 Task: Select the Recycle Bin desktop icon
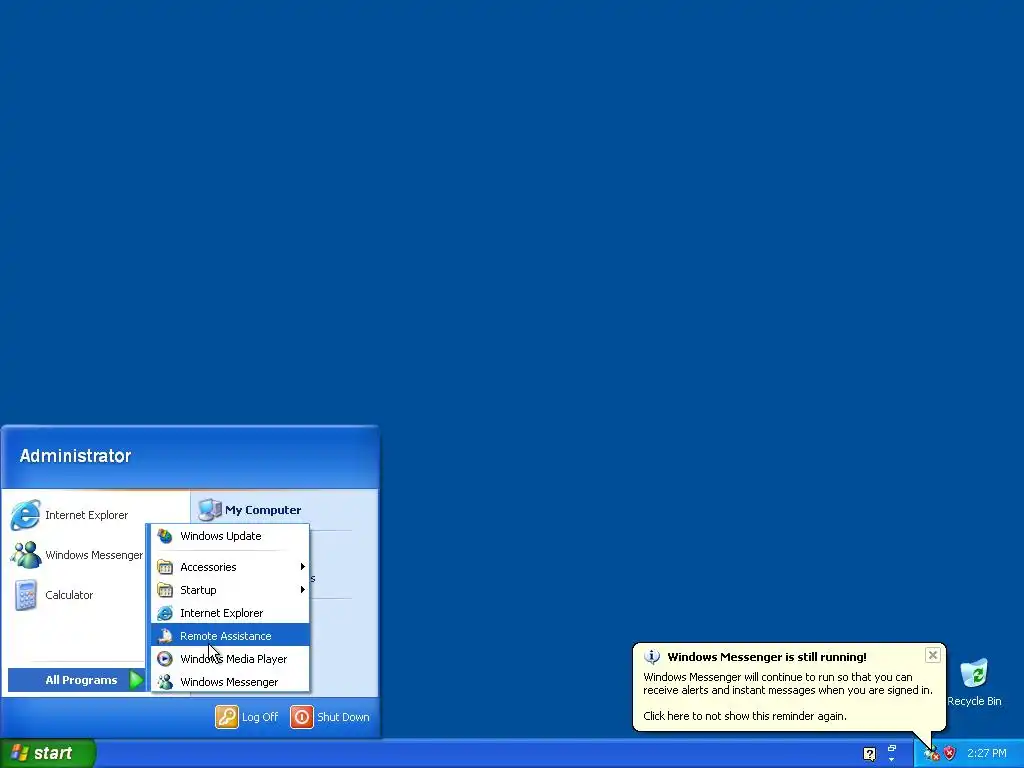[974, 682]
